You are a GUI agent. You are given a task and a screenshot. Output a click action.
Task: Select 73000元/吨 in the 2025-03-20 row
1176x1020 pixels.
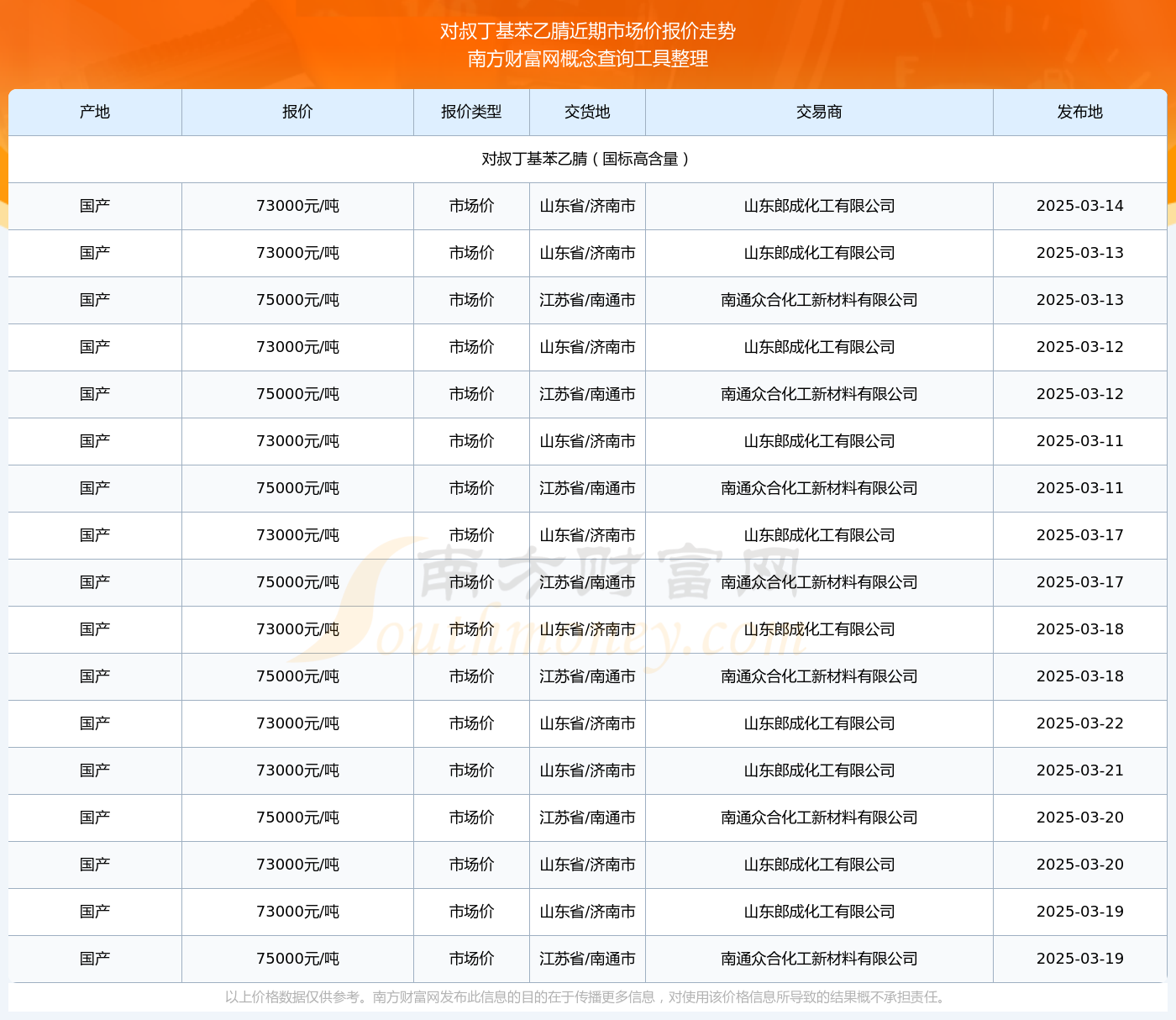tap(297, 865)
